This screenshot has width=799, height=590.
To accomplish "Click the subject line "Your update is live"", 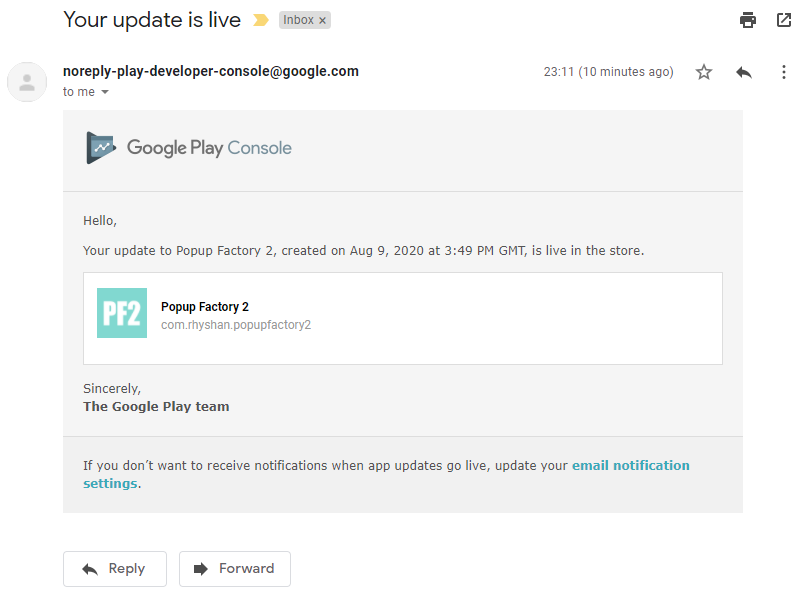I will click(x=152, y=20).
